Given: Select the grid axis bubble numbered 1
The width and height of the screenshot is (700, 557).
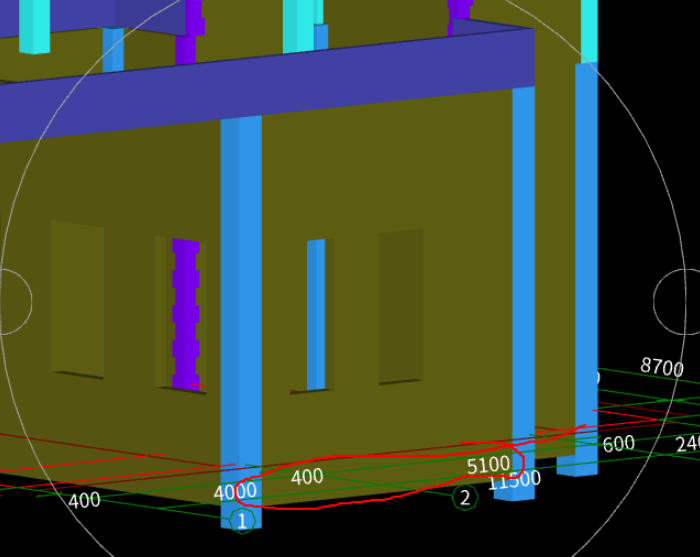Looking at the screenshot, I should point(242,521).
